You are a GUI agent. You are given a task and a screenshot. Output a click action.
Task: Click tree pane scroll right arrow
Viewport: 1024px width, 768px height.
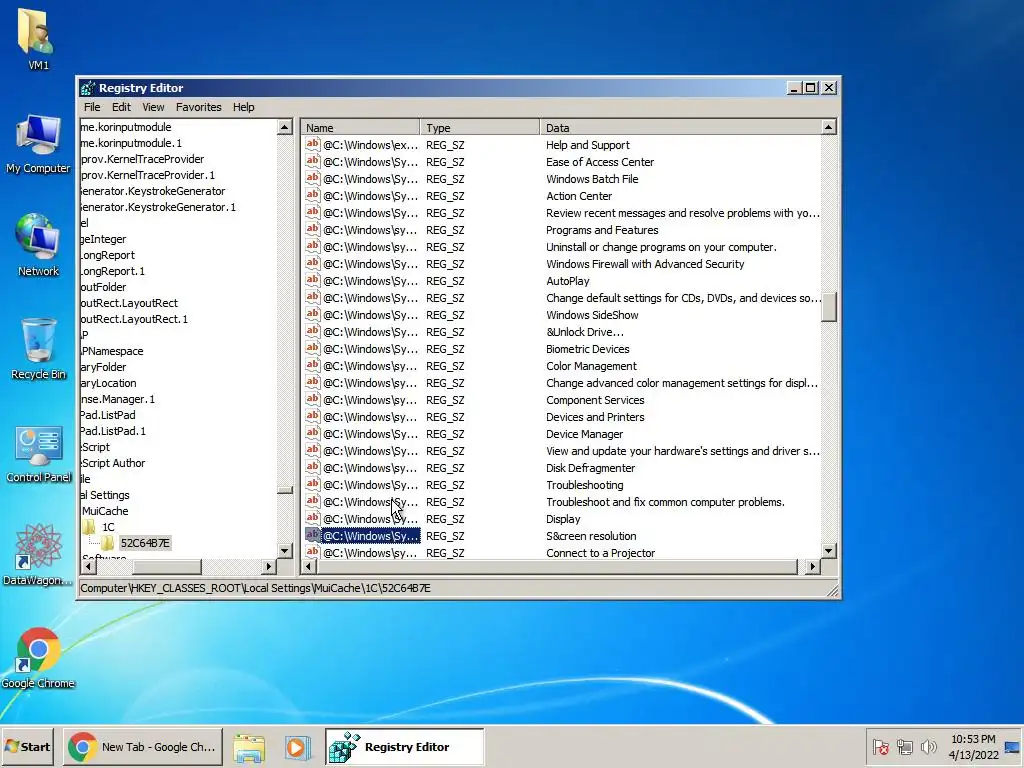269,566
